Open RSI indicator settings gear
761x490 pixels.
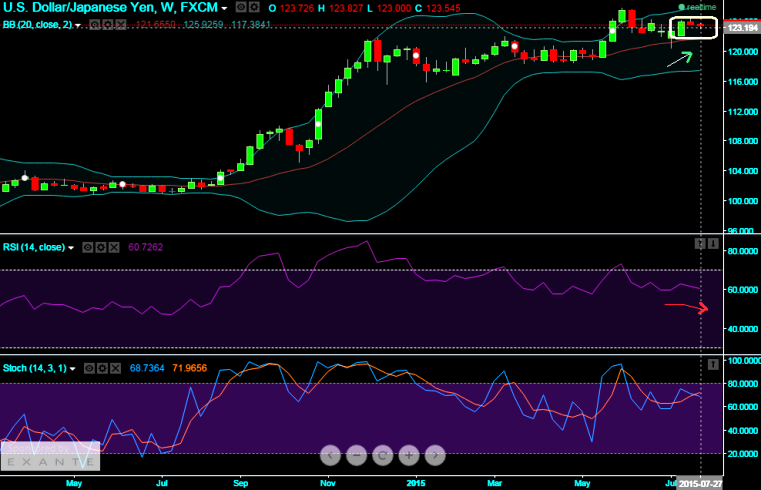[100, 247]
